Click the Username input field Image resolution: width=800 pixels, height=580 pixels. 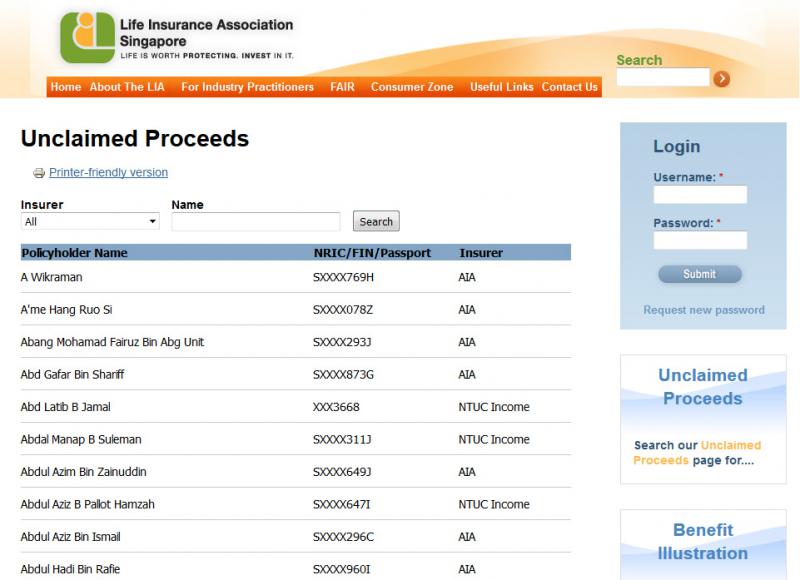tap(700, 194)
